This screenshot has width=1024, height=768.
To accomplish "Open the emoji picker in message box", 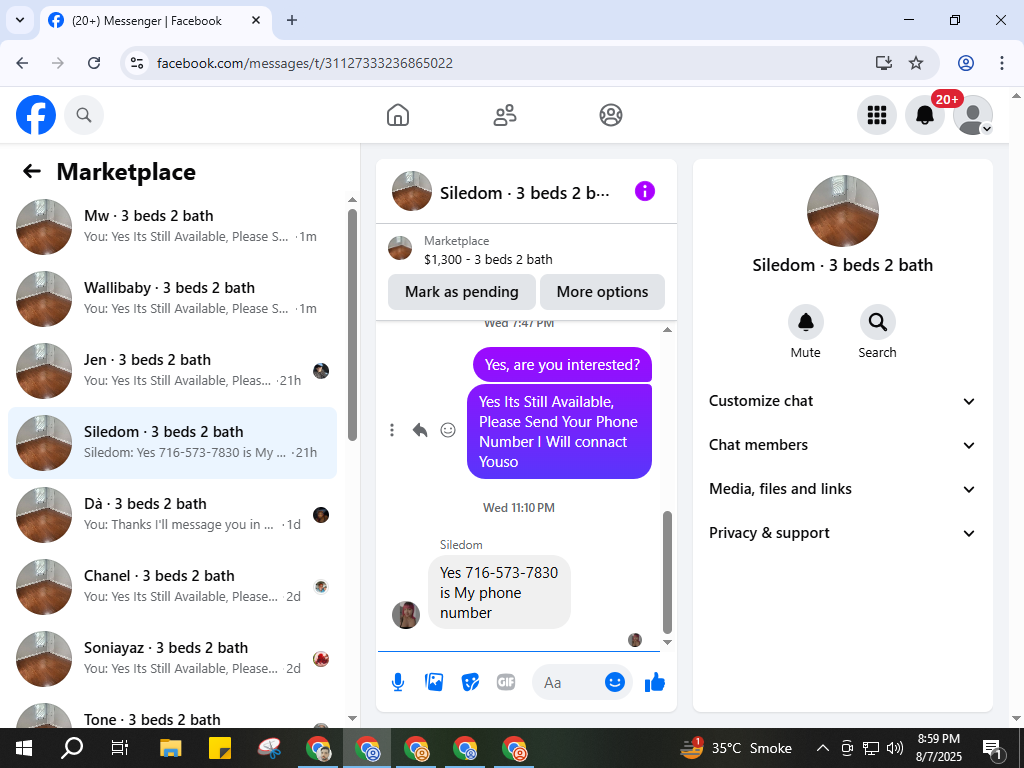I will point(615,682).
